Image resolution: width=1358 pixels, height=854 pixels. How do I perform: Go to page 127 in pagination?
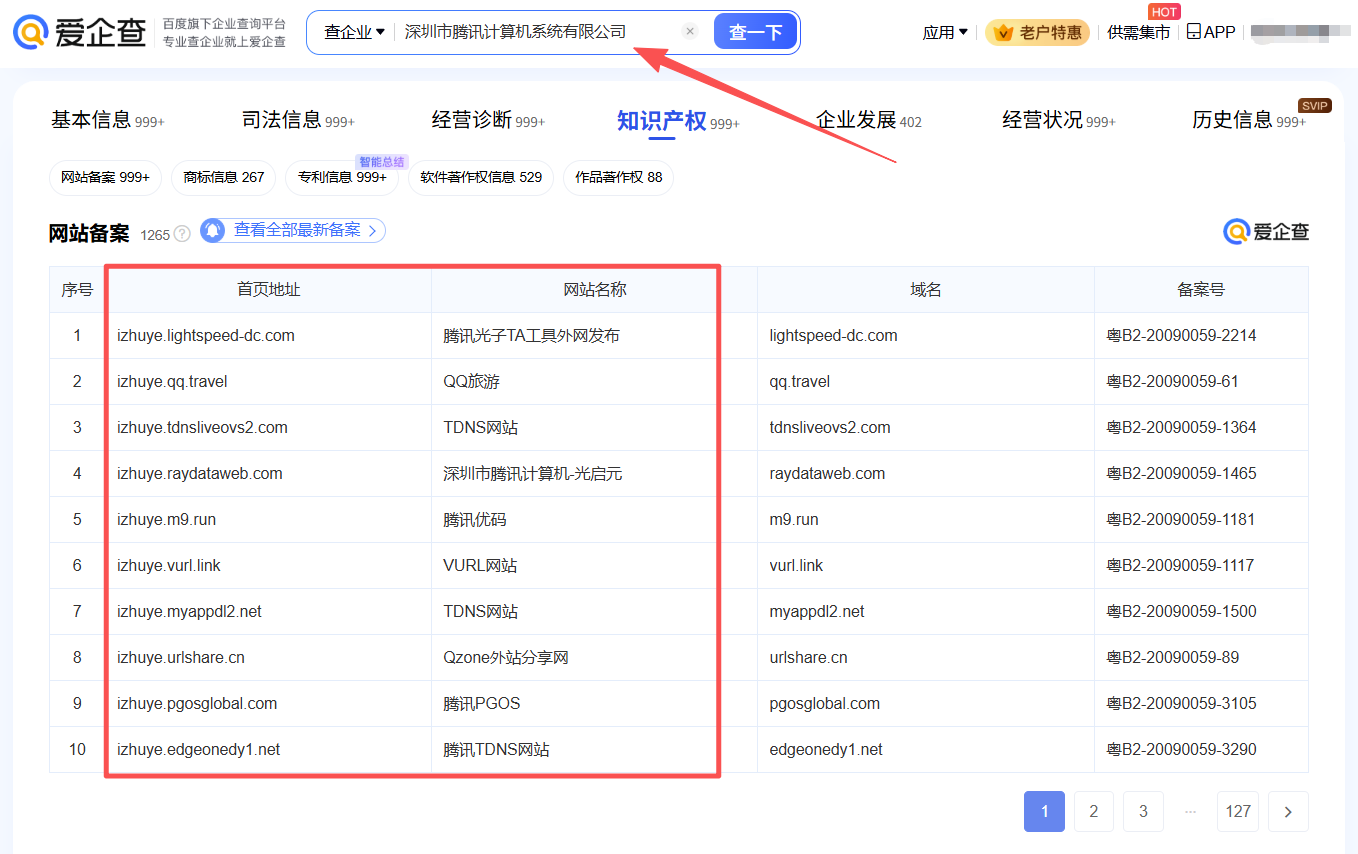[x=1238, y=811]
